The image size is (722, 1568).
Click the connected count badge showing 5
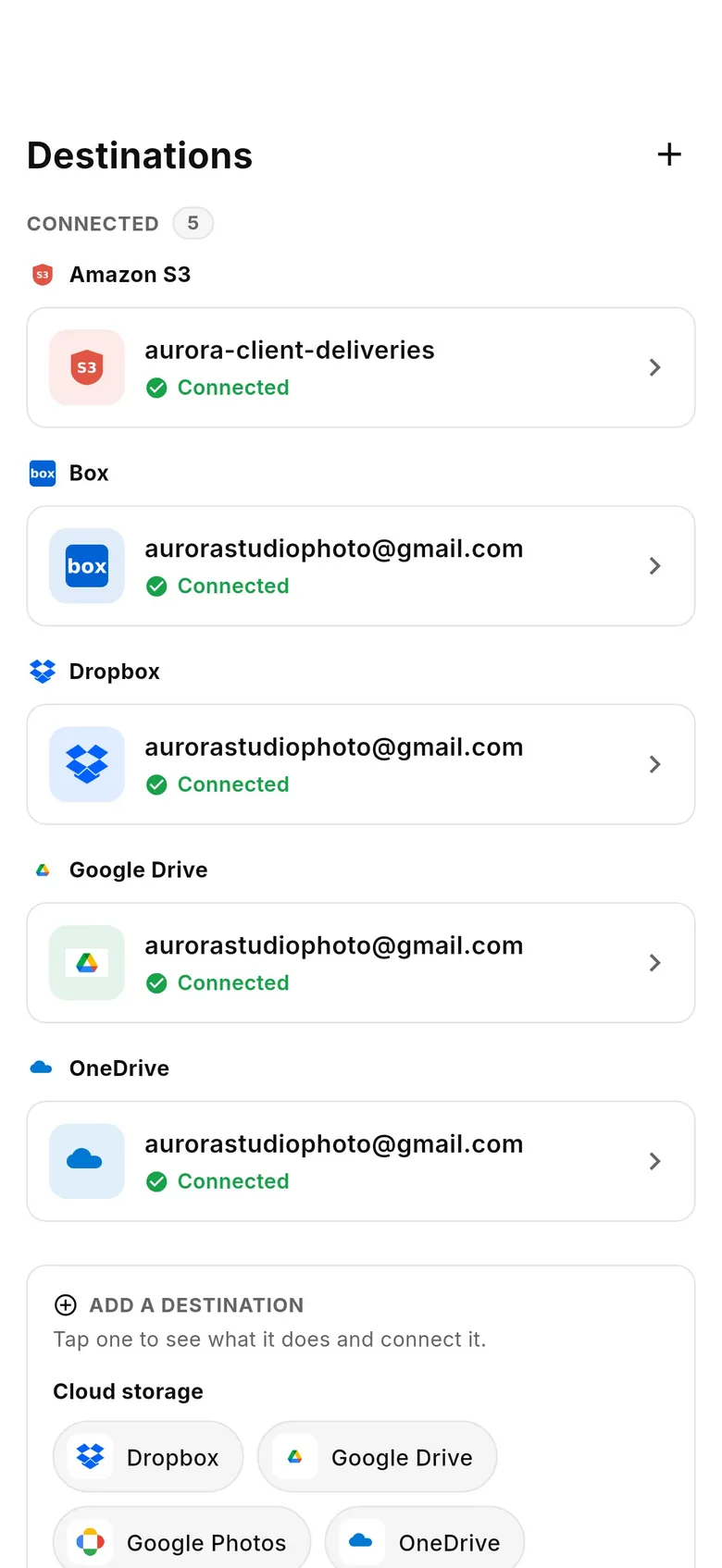coord(193,223)
